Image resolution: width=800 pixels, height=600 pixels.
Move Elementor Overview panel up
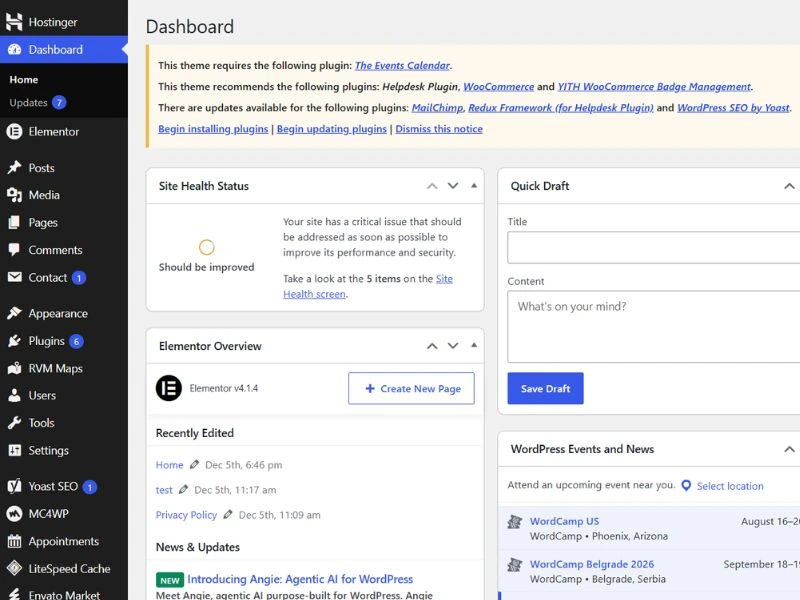pos(432,346)
